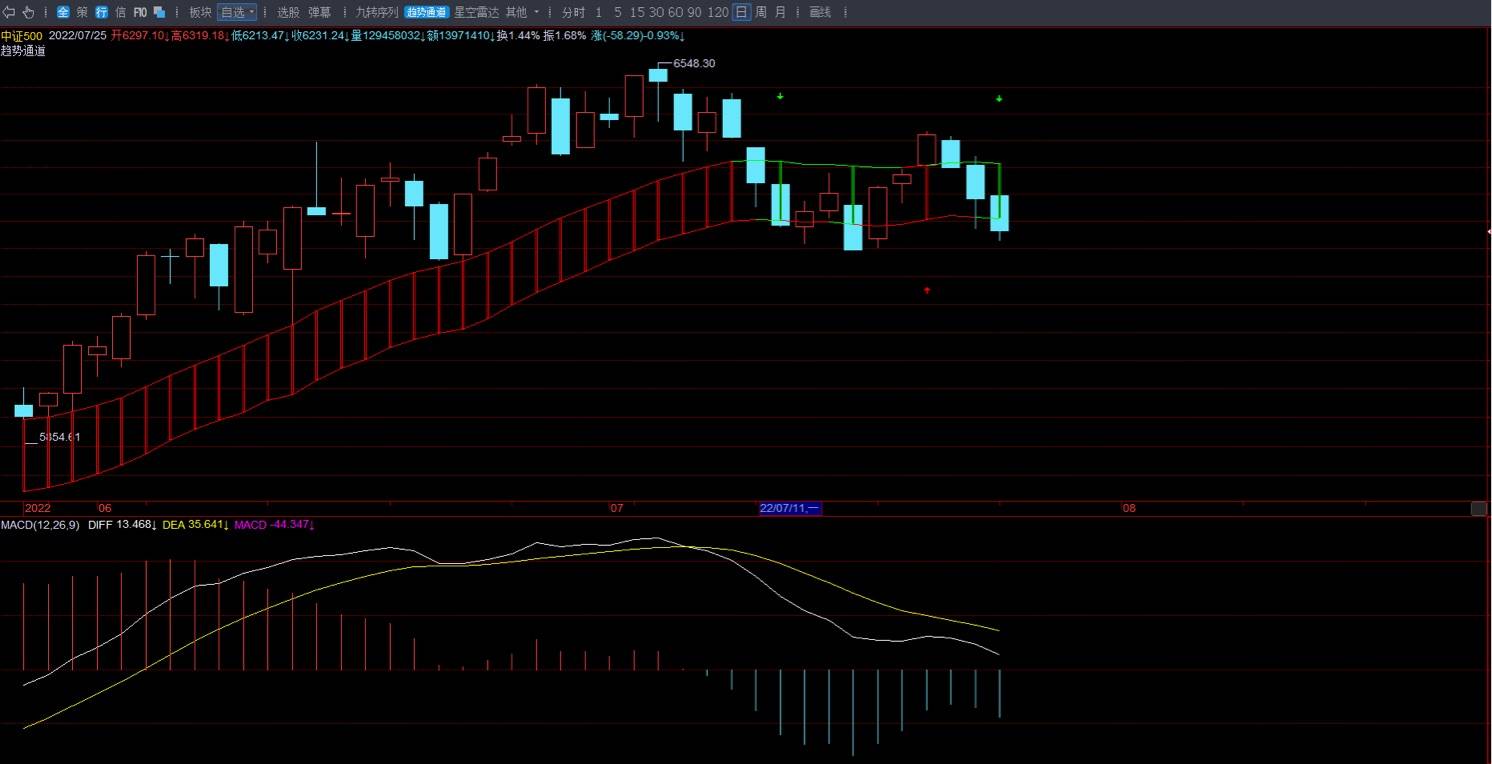
Task: Click the 07 month axis label
Action: tap(617, 508)
